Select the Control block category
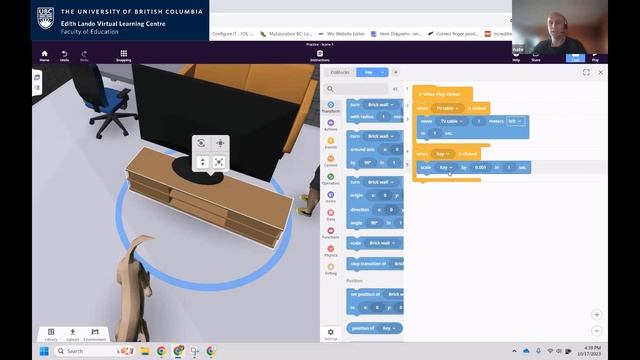The width and height of the screenshot is (640, 360). coord(331,161)
